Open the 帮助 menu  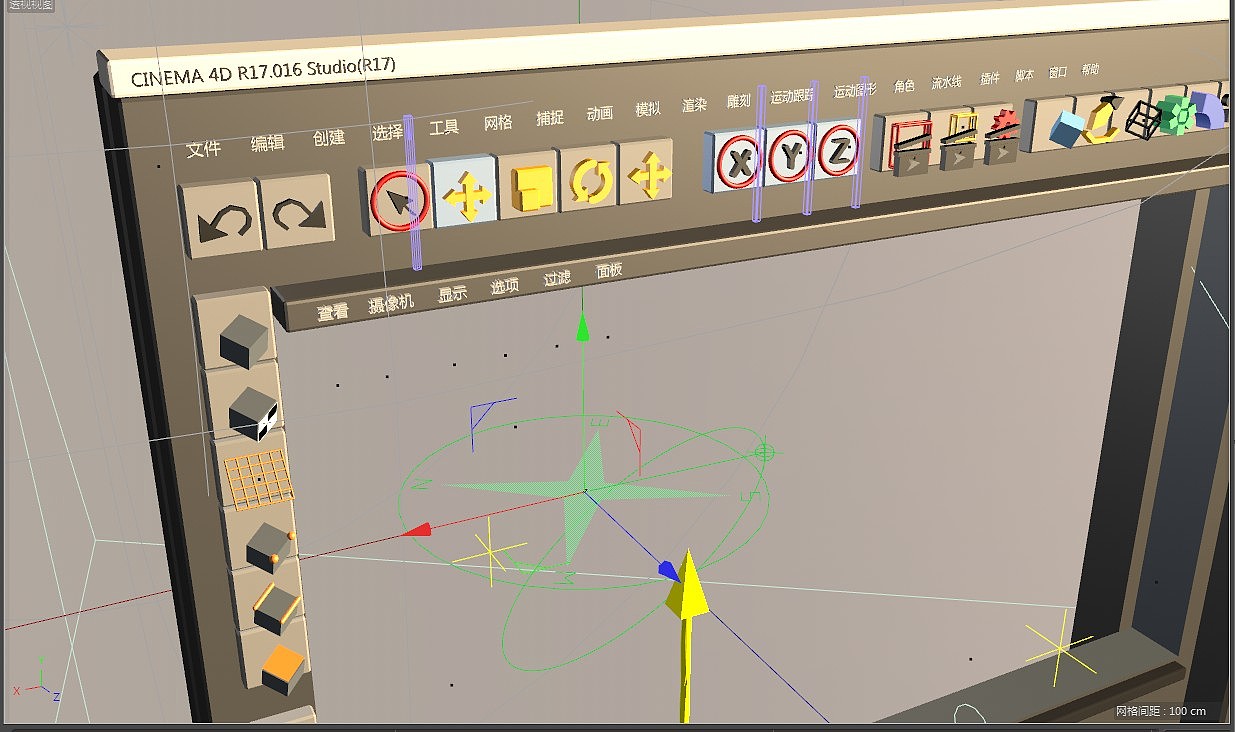[x=1090, y=69]
